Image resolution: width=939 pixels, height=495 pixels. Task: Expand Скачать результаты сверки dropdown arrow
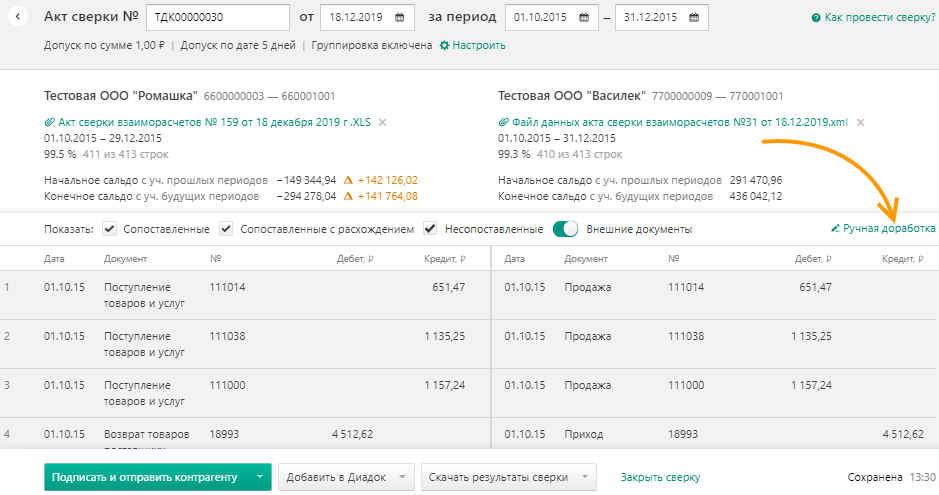pos(585,477)
